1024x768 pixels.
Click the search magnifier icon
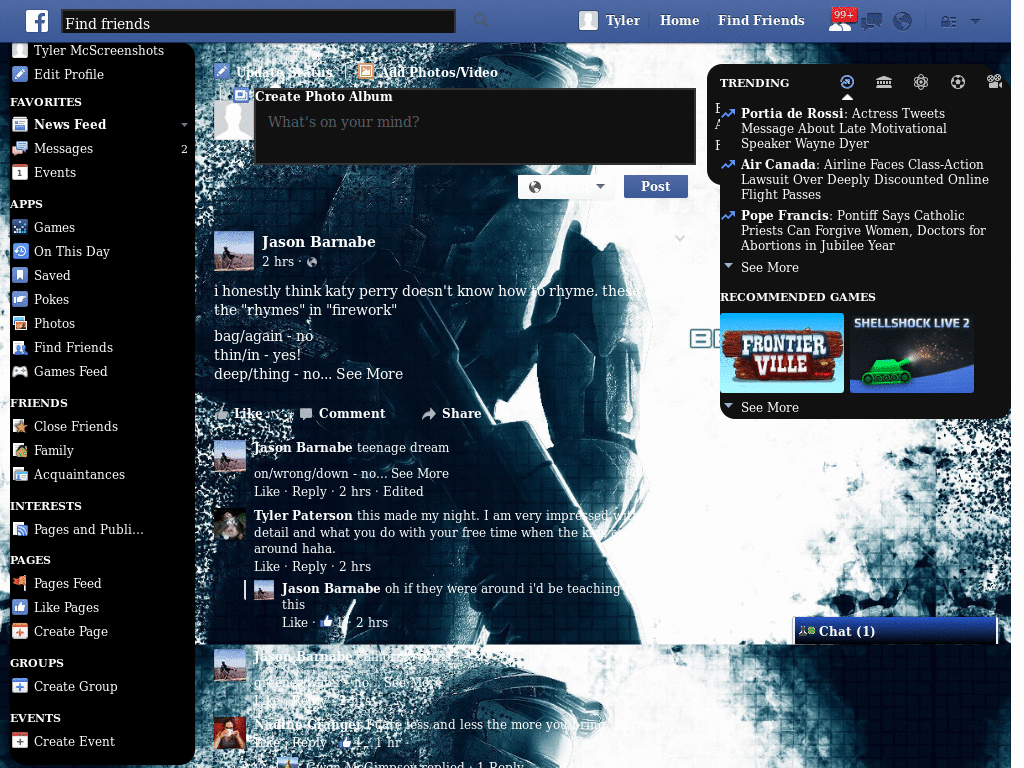(x=481, y=20)
